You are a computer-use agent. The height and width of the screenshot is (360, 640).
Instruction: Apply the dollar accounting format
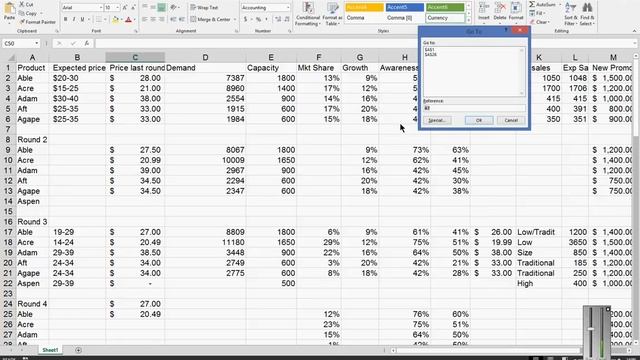click(x=245, y=19)
